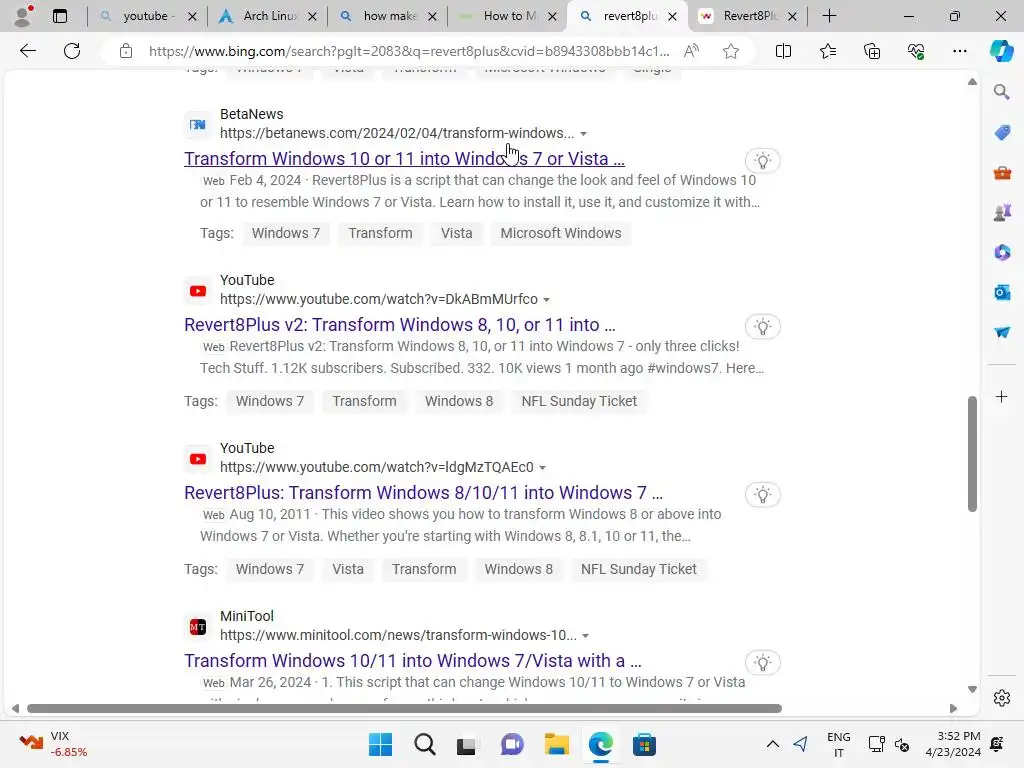Click the address bar URL field

click(409, 51)
